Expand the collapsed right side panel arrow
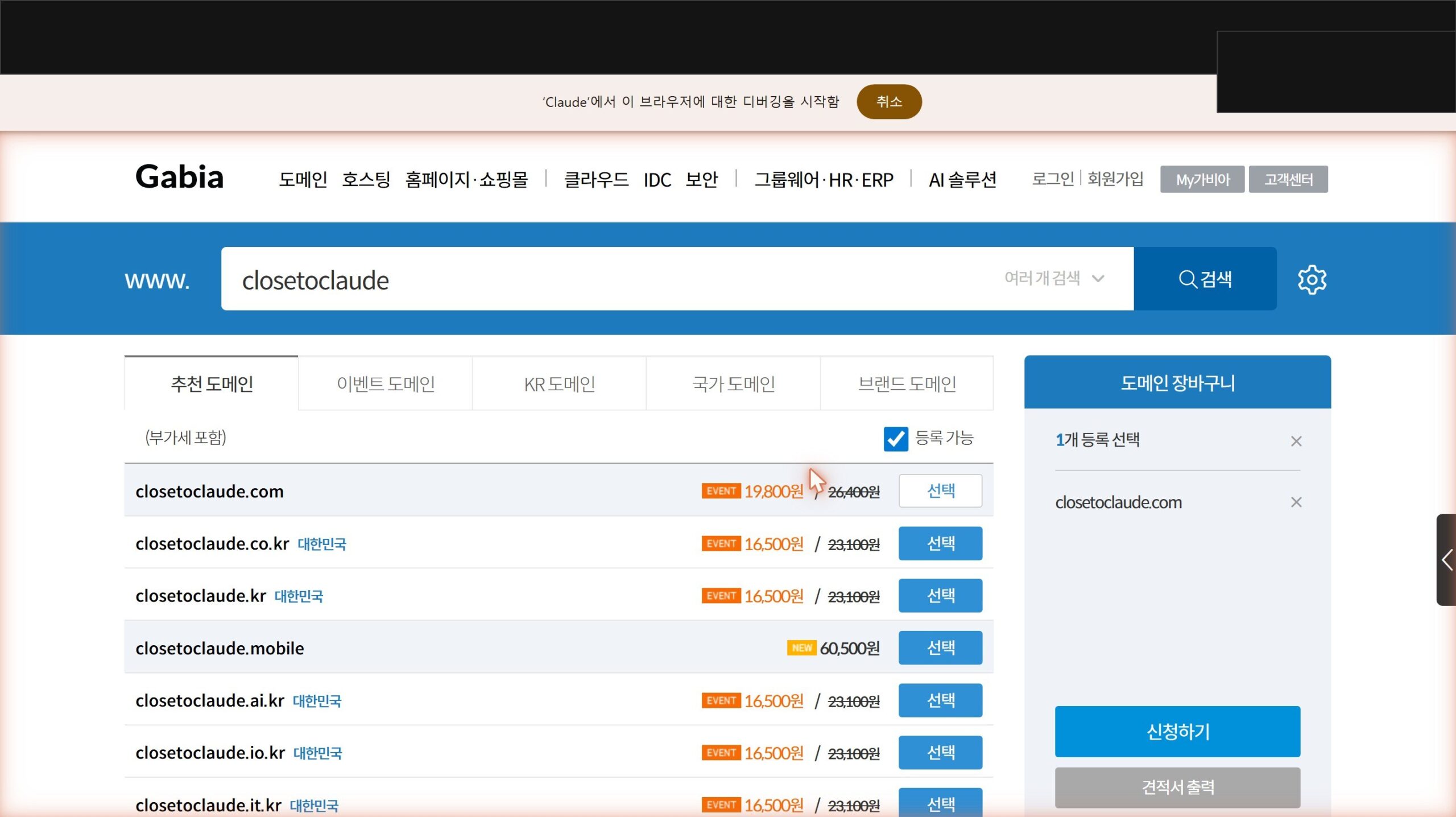The width and height of the screenshot is (1456, 817). tap(1446, 559)
